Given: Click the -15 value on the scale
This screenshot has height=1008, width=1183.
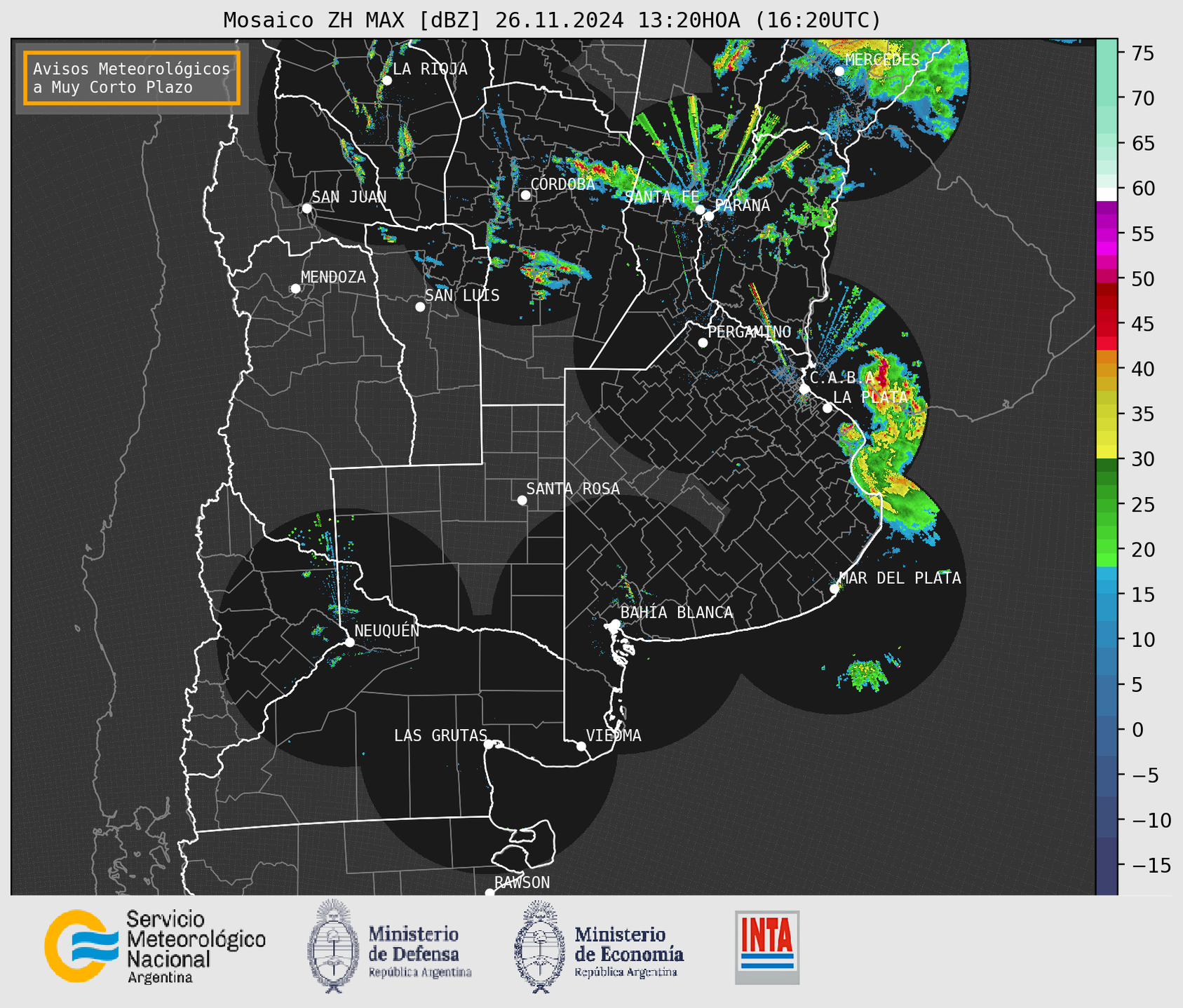Looking at the screenshot, I should (1151, 865).
